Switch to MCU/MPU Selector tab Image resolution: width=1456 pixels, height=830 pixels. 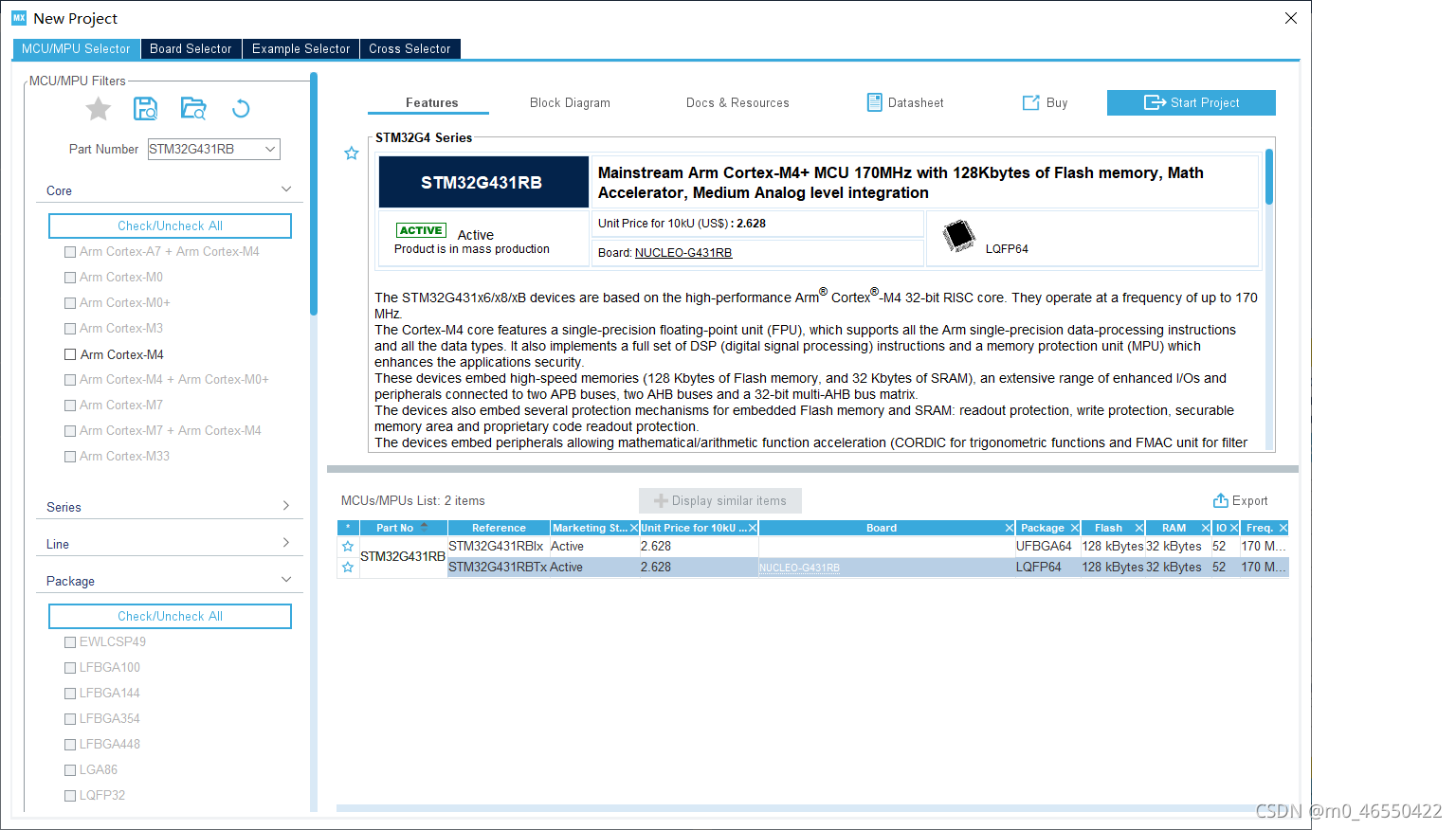click(x=76, y=48)
